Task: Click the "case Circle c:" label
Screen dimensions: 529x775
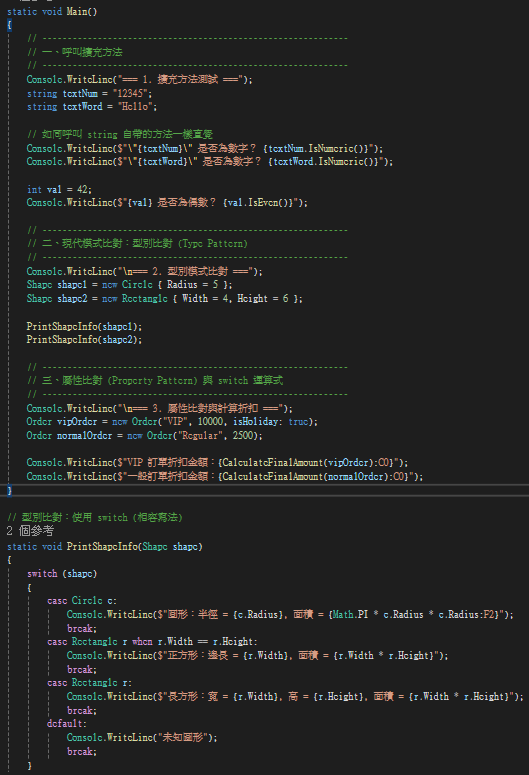Action: (82, 601)
